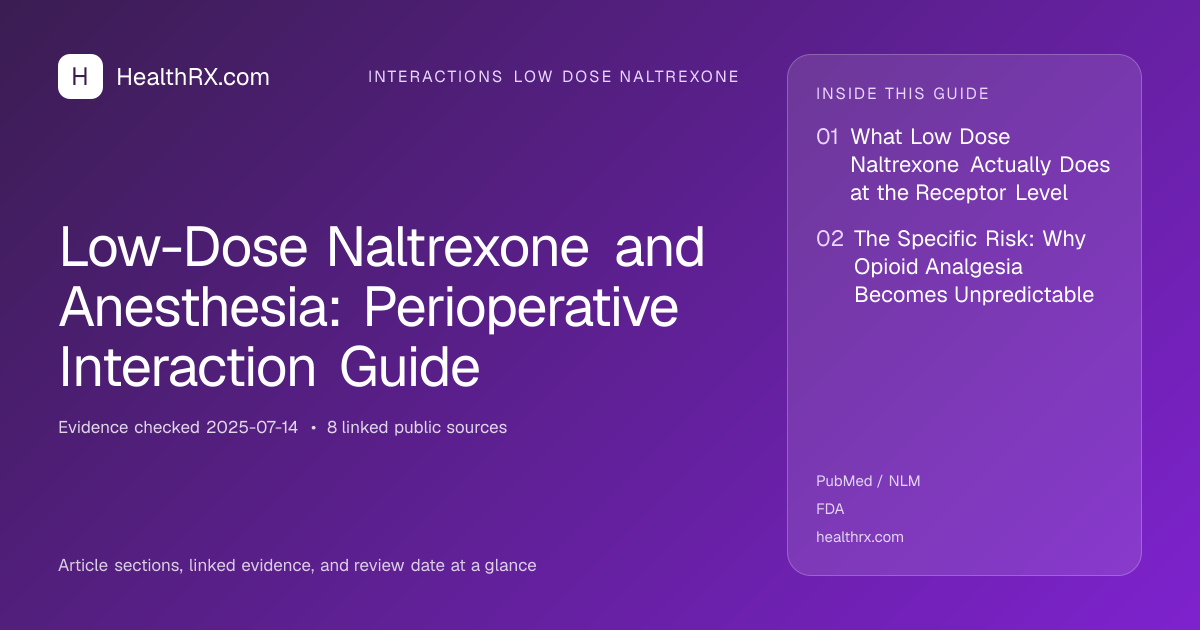The width and height of the screenshot is (1200, 630).
Task: Open section 01 What Low Dose Naltrexone Actually Does
Action: [x=964, y=165]
